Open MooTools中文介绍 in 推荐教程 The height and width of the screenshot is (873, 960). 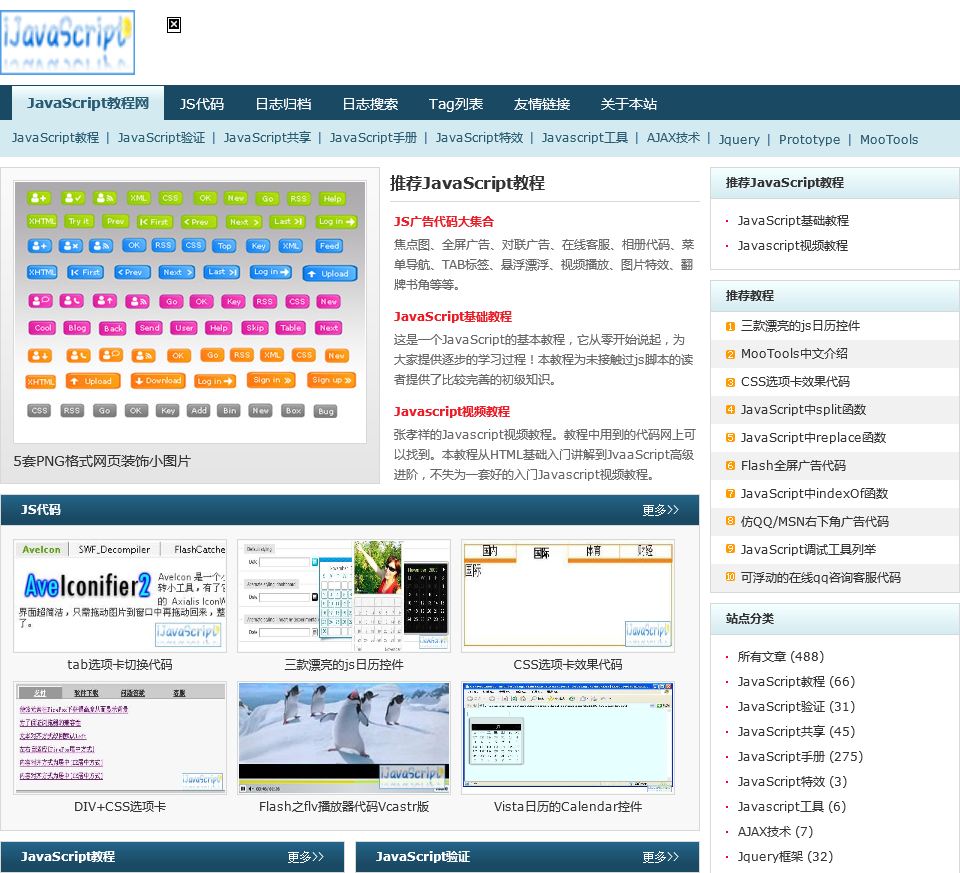tap(794, 354)
